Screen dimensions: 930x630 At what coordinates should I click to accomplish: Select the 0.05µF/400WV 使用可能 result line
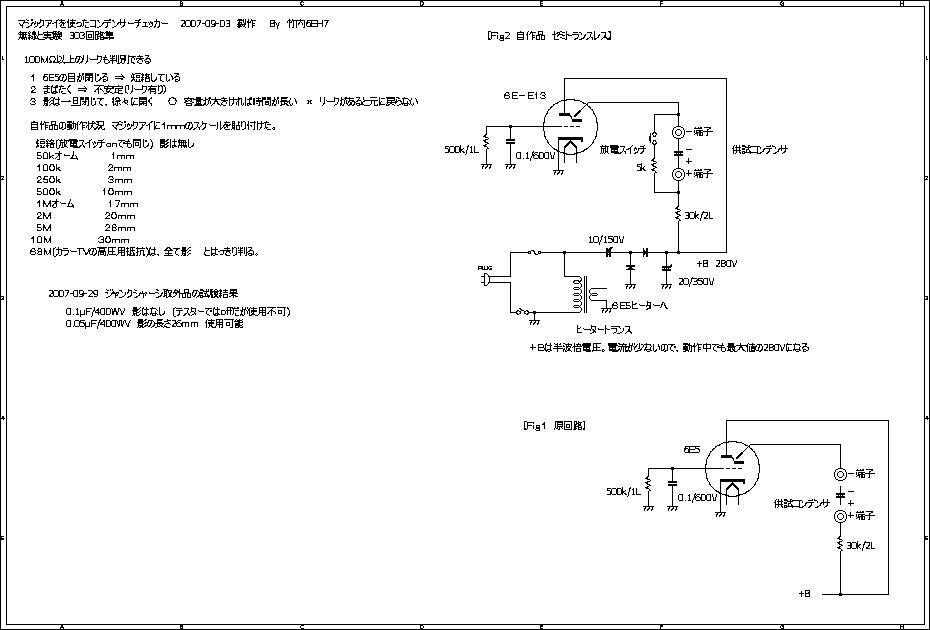154,324
